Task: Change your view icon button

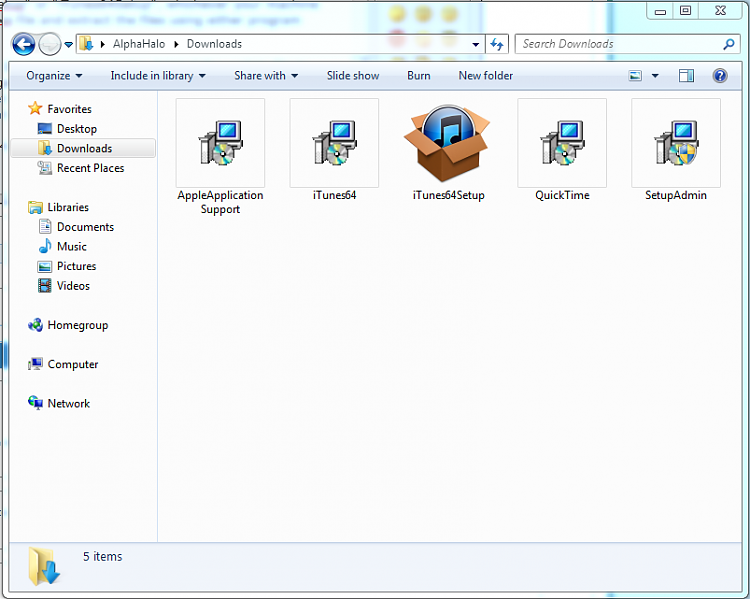Action: 635,76
